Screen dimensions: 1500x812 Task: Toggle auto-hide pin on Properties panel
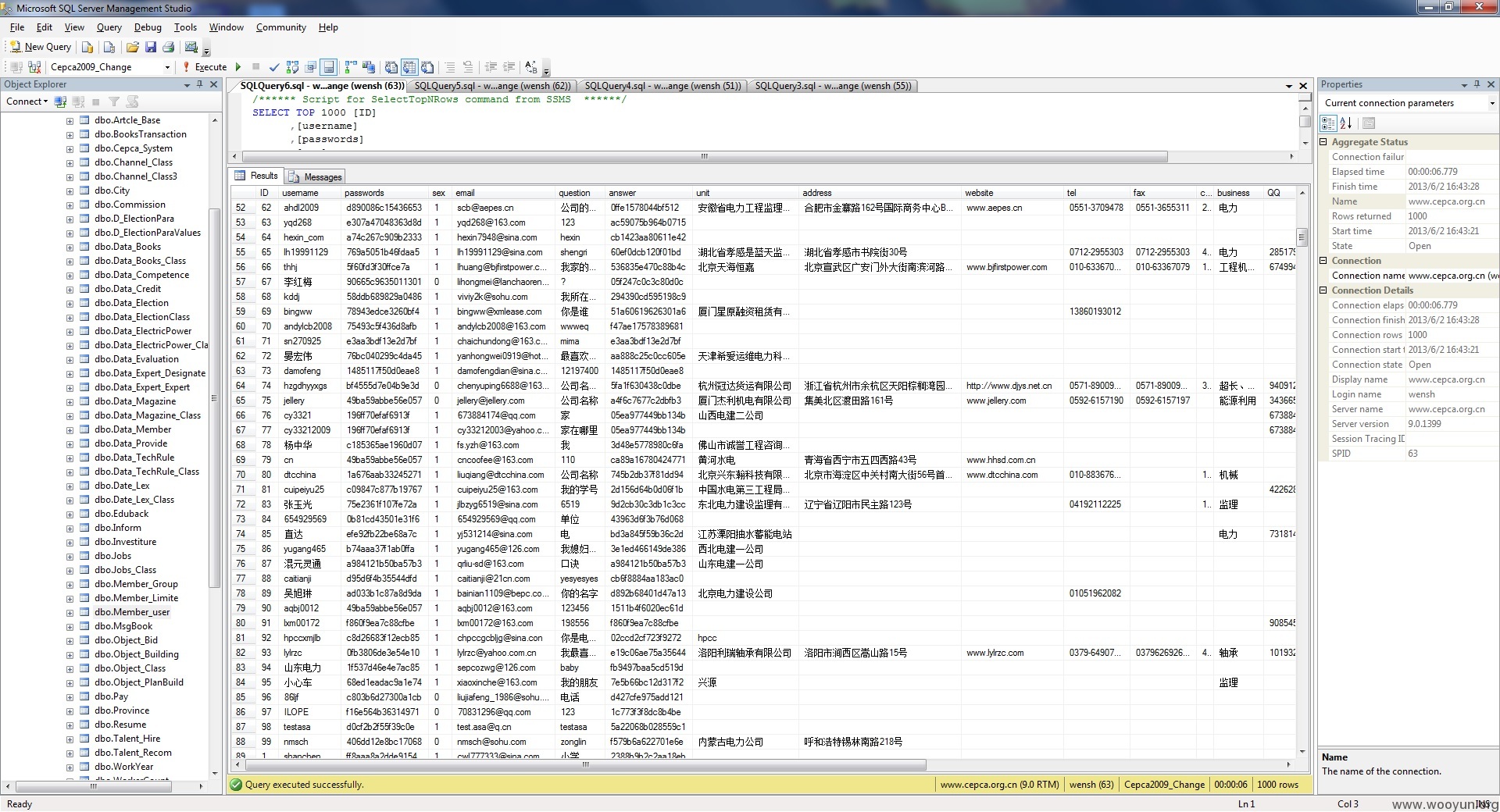(1477, 84)
